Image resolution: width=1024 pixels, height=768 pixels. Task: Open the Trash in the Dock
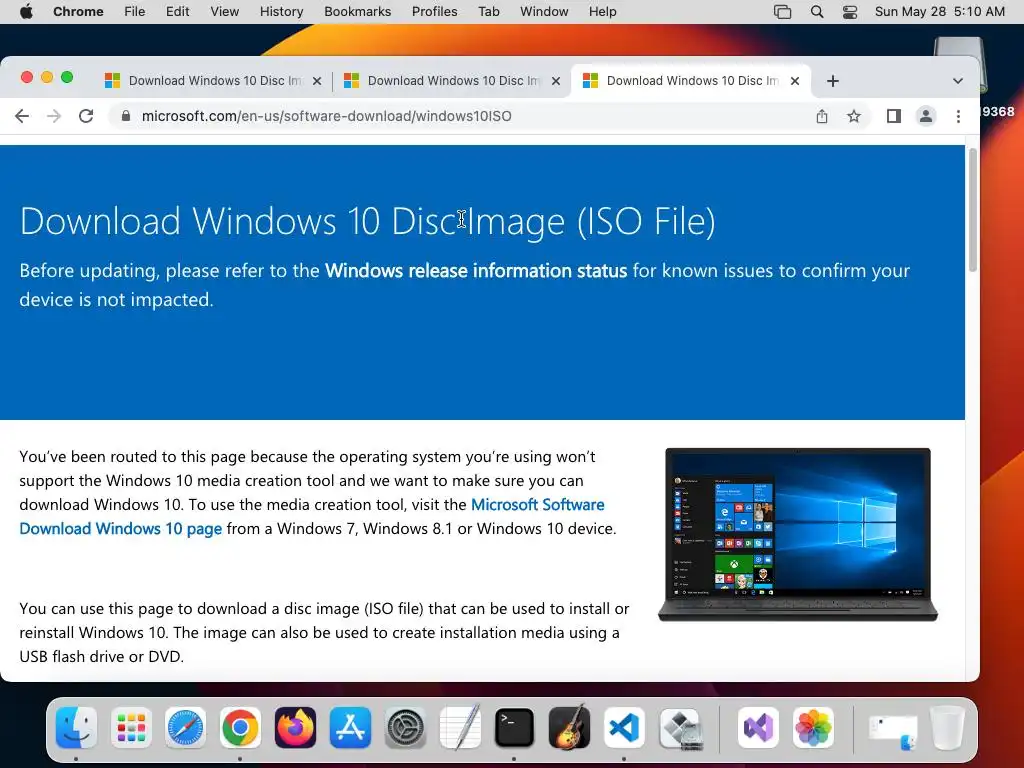pos(947,728)
